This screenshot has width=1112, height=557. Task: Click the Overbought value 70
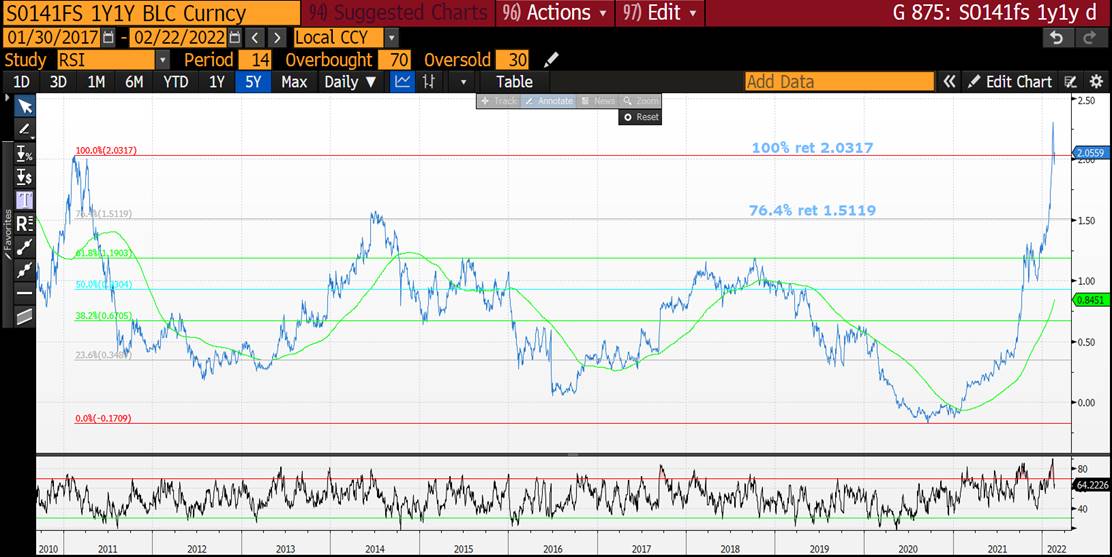[x=394, y=60]
